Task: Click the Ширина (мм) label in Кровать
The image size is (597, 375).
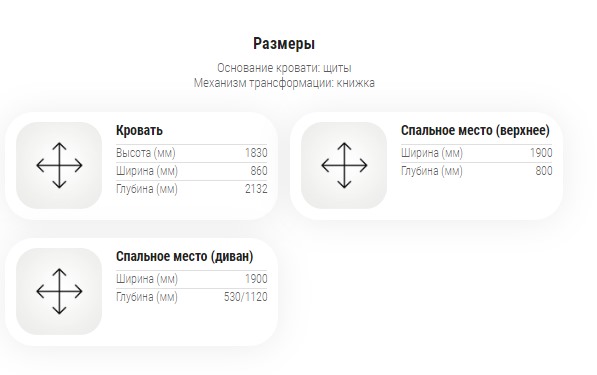Action: (147, 171)
